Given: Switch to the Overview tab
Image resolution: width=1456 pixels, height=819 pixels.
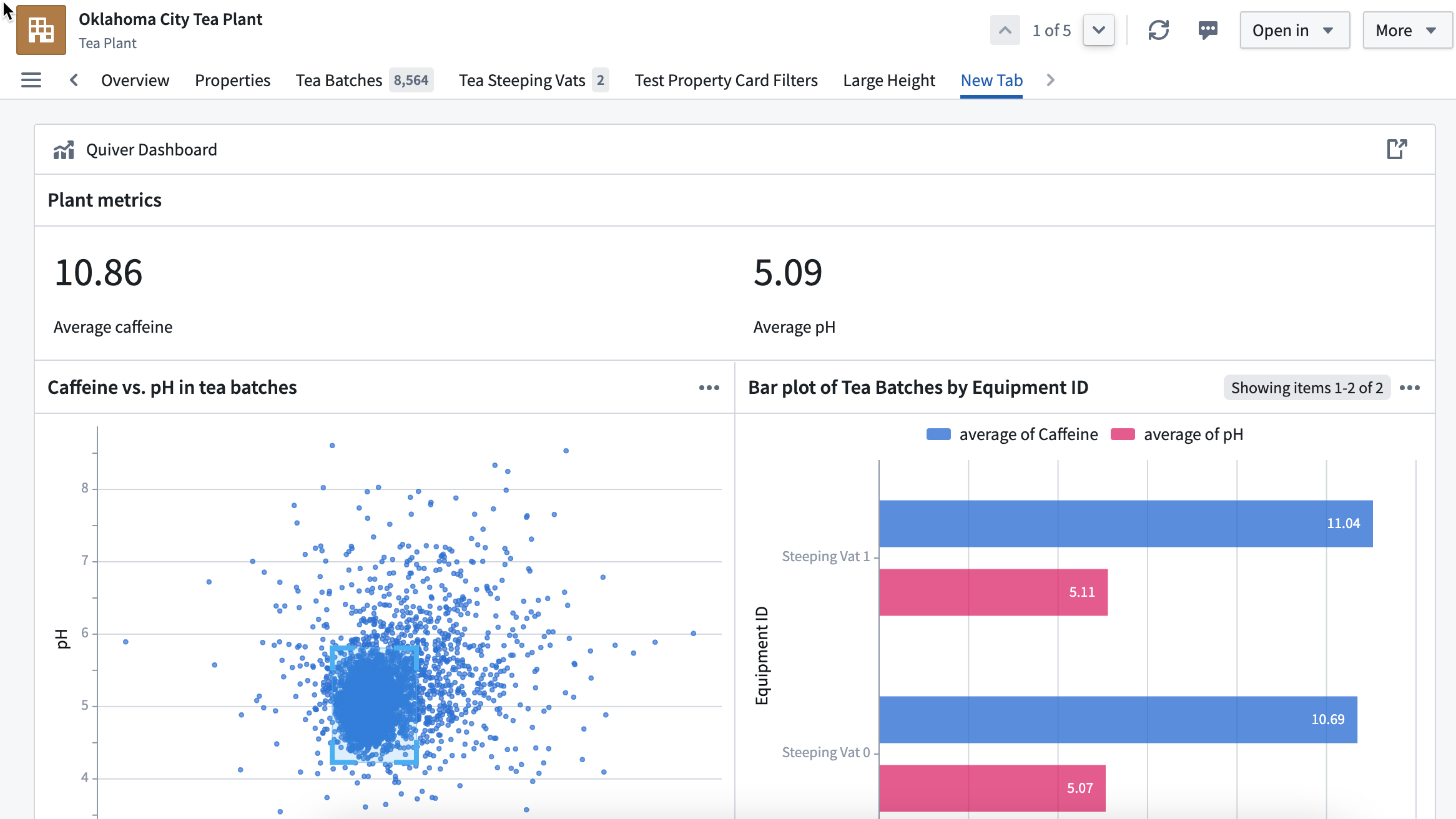Looking at the screenshot, I should pyautogui.click(x=135, y=80).
